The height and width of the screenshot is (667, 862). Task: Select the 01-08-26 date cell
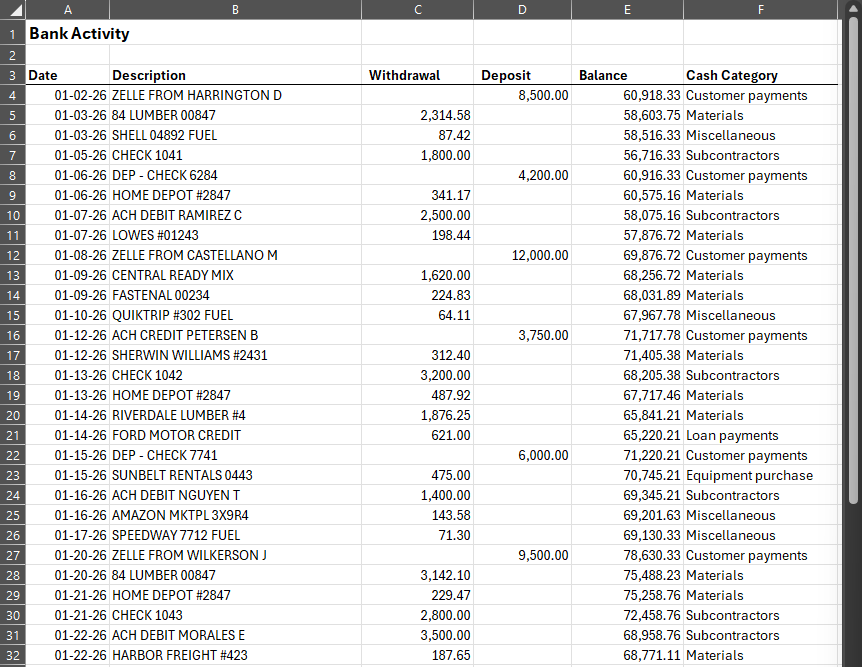point(68,256)
